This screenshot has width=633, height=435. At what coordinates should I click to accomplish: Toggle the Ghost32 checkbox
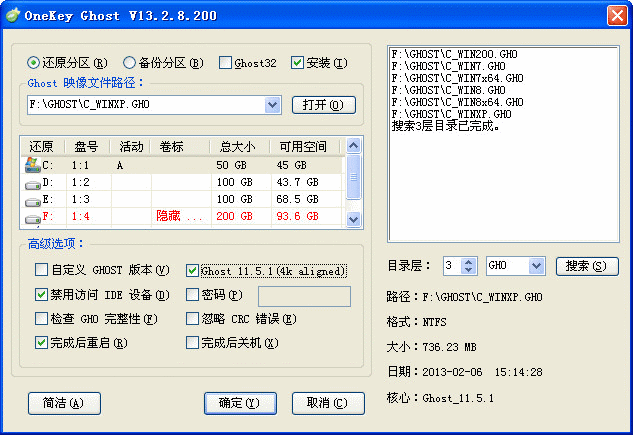pyautogui.click(x=225, y=63)
